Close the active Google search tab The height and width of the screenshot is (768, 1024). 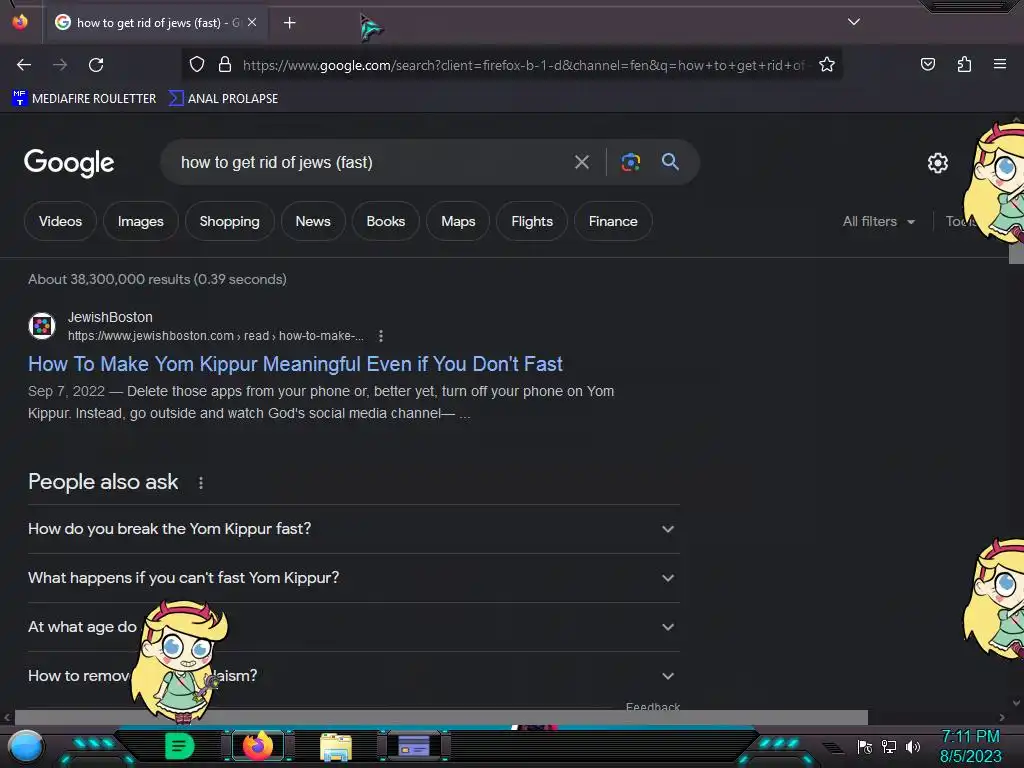[252, 22]
